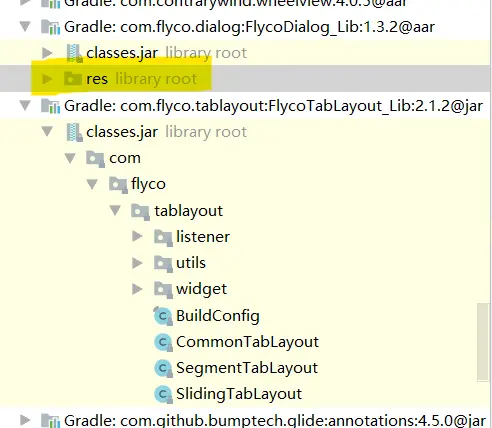Collapse the flyco package
The height and width of the screenshot is (428, 492).
[x=92, y=184]
